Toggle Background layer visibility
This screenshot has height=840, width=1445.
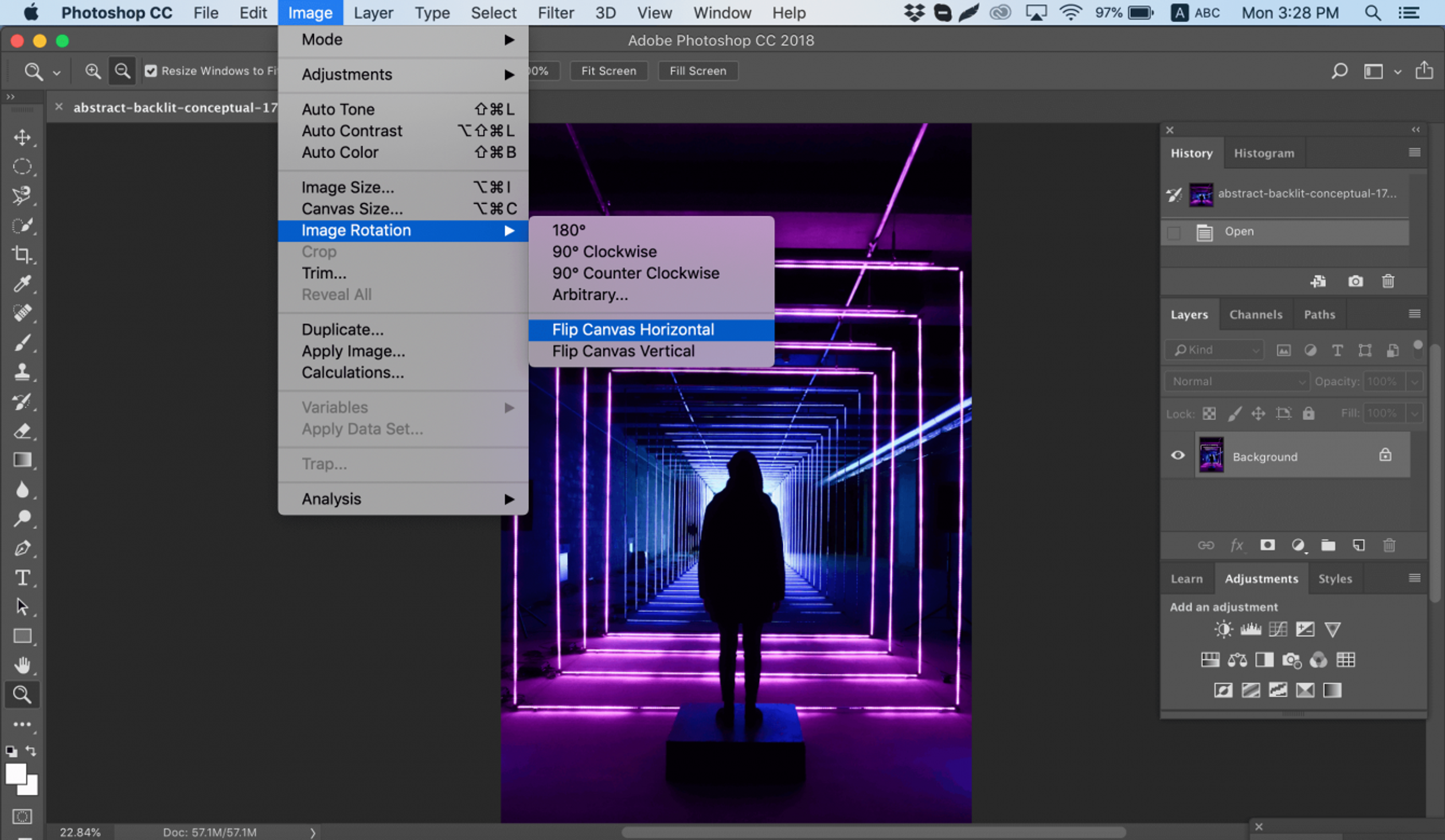tap(1177, 456)
